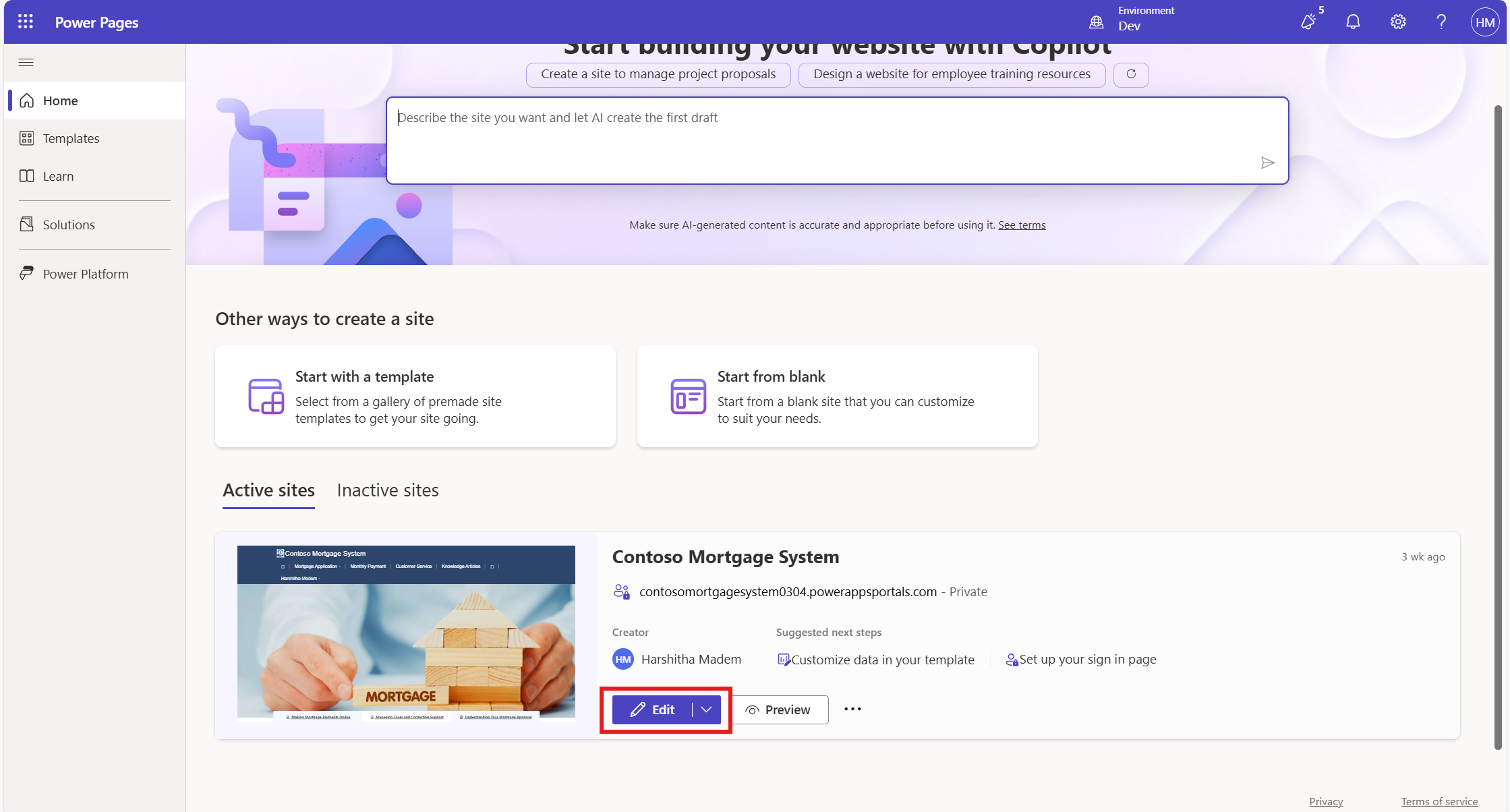
Task: Open the notifications bell
Action: (x=1353, y=22)
